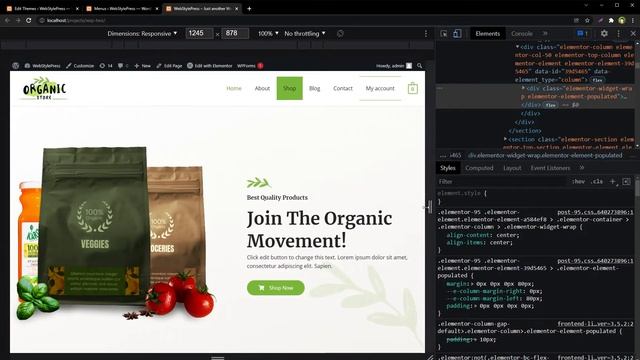Click the admin bar search icon

(x=420, y=65)
